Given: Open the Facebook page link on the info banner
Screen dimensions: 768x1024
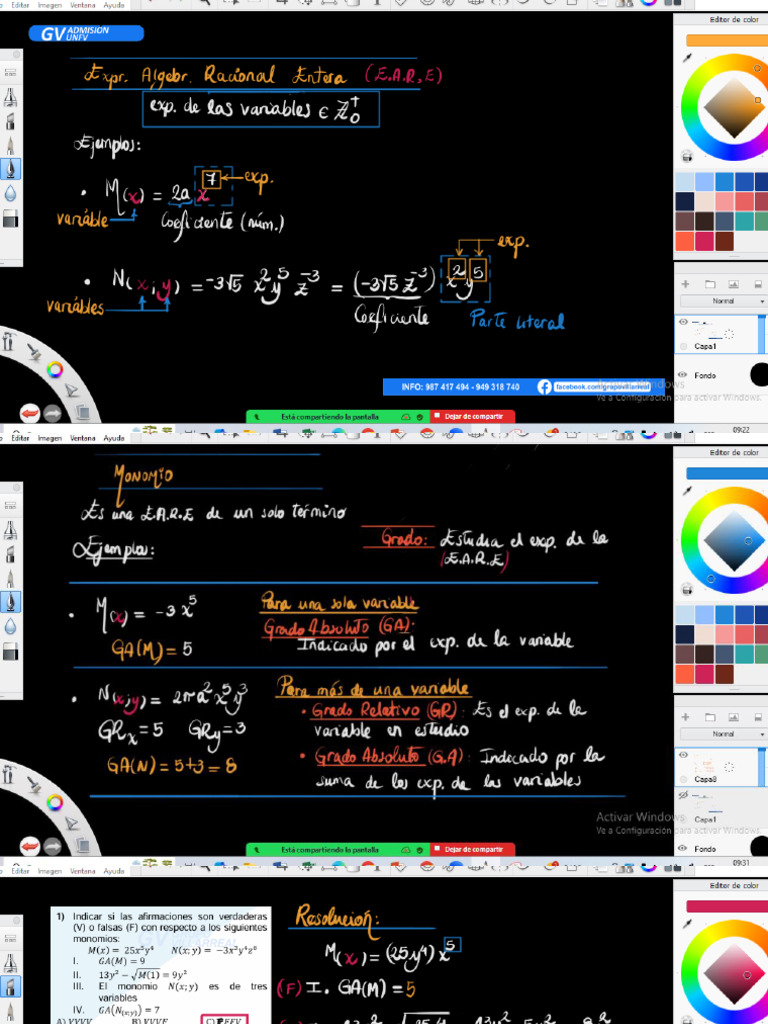Looking at the screenshot, I should point(601,387).
